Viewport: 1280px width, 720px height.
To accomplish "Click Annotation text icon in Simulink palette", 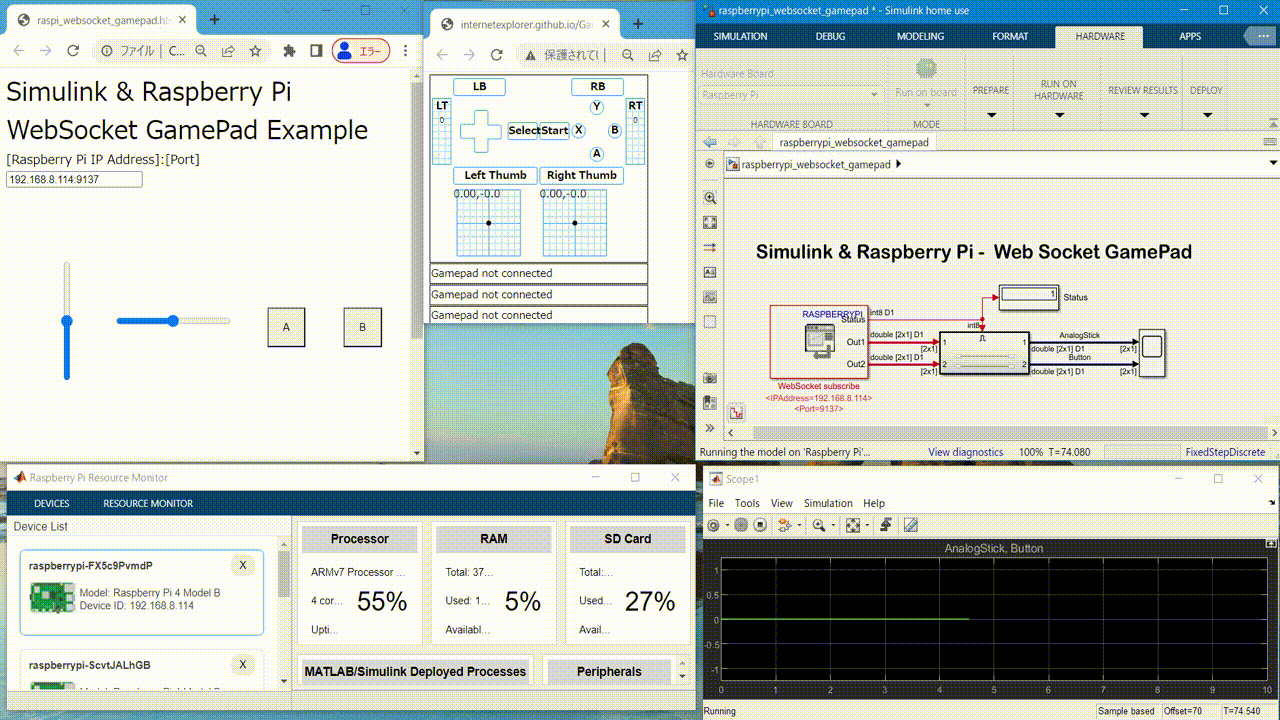I will pos(710,272).
